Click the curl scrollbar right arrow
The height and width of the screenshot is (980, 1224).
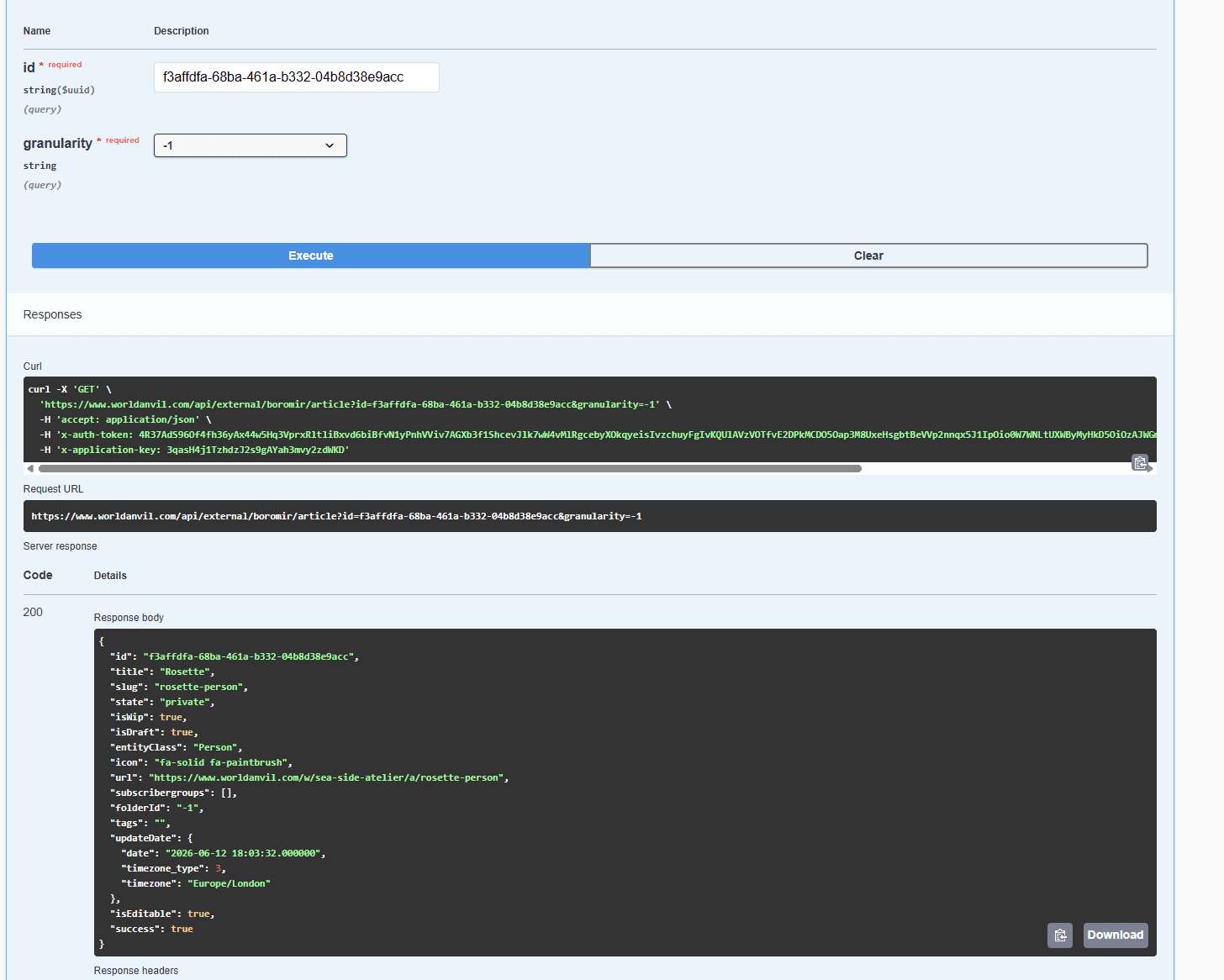point(1150,468)
